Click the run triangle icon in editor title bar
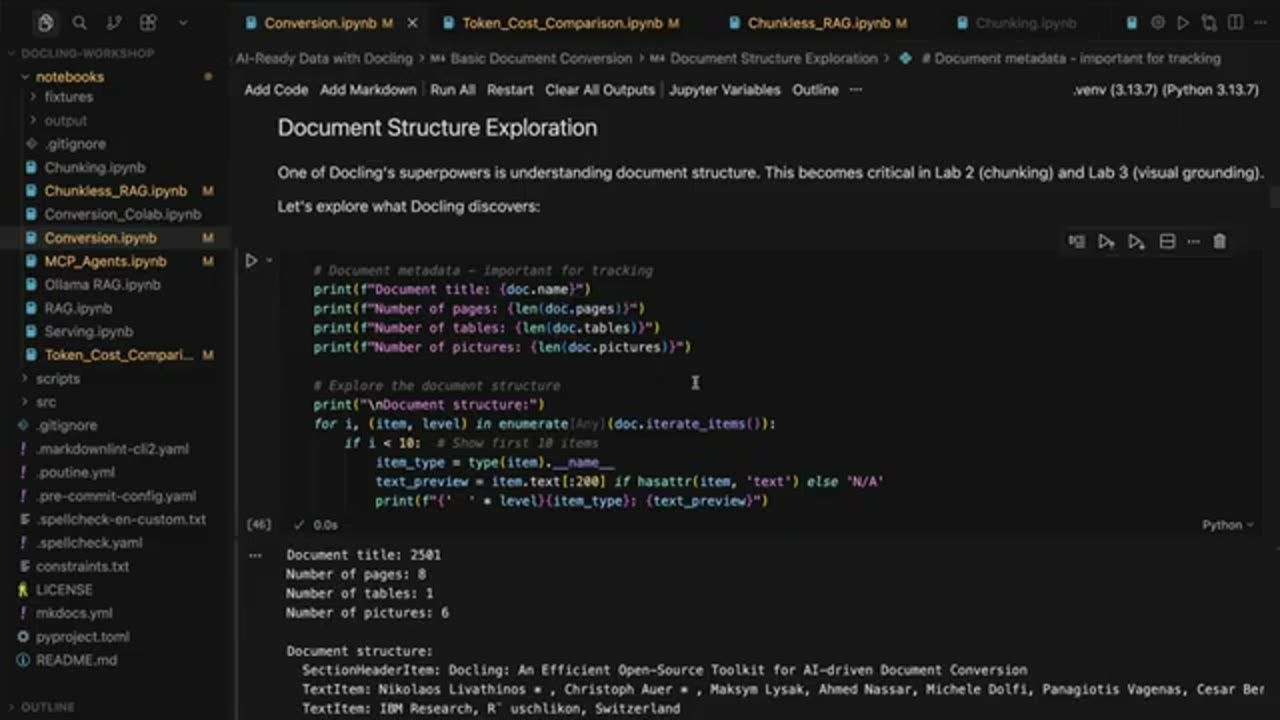The image size is (1280, 720). point(1183,23)
